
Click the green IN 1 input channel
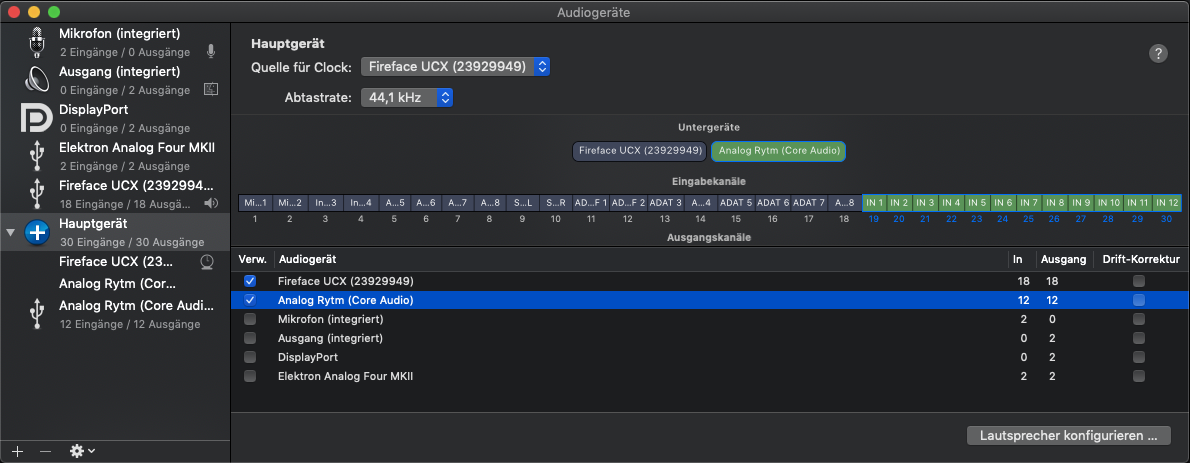tap(874, 203)
